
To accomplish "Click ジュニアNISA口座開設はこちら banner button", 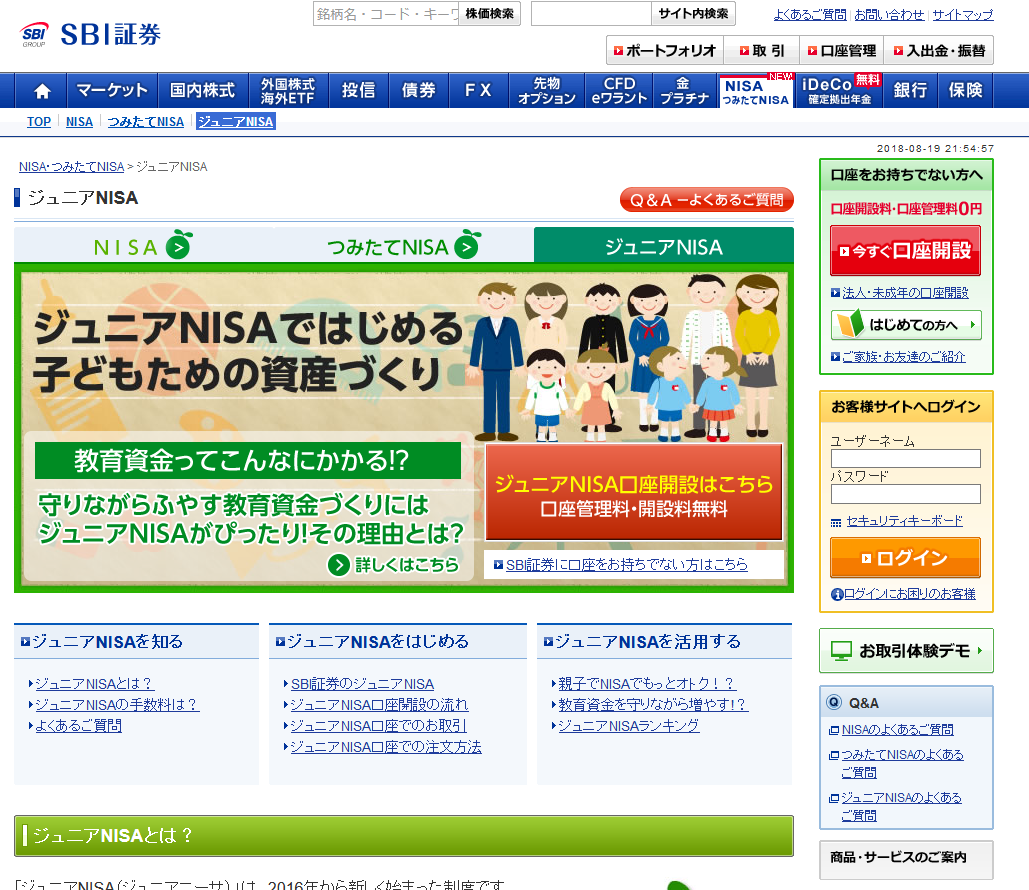I will tap(634, 492).
